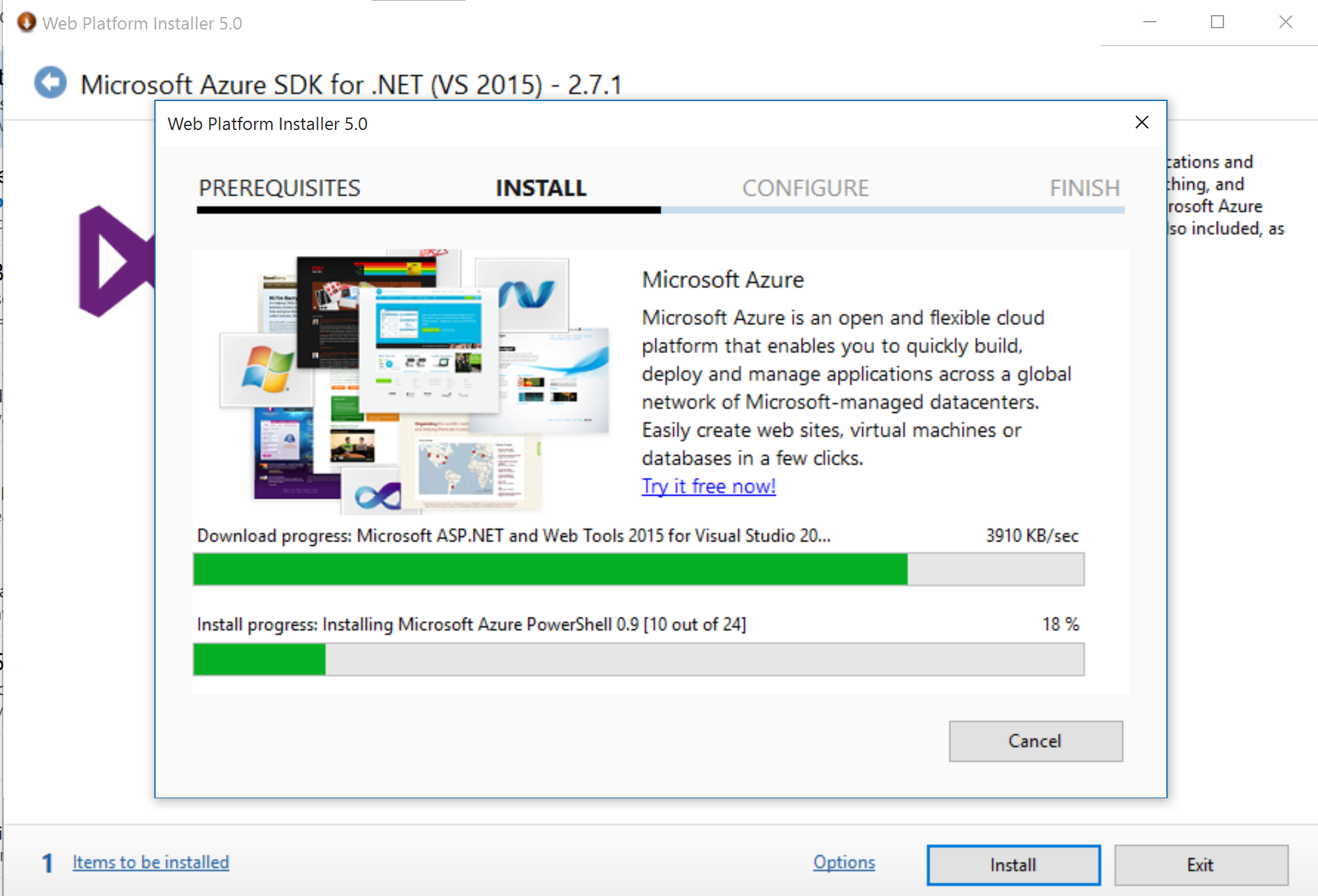Viewport: 1318px width, 896px height.
Task: Click the items count number 1
Action: tap(47, 863)
